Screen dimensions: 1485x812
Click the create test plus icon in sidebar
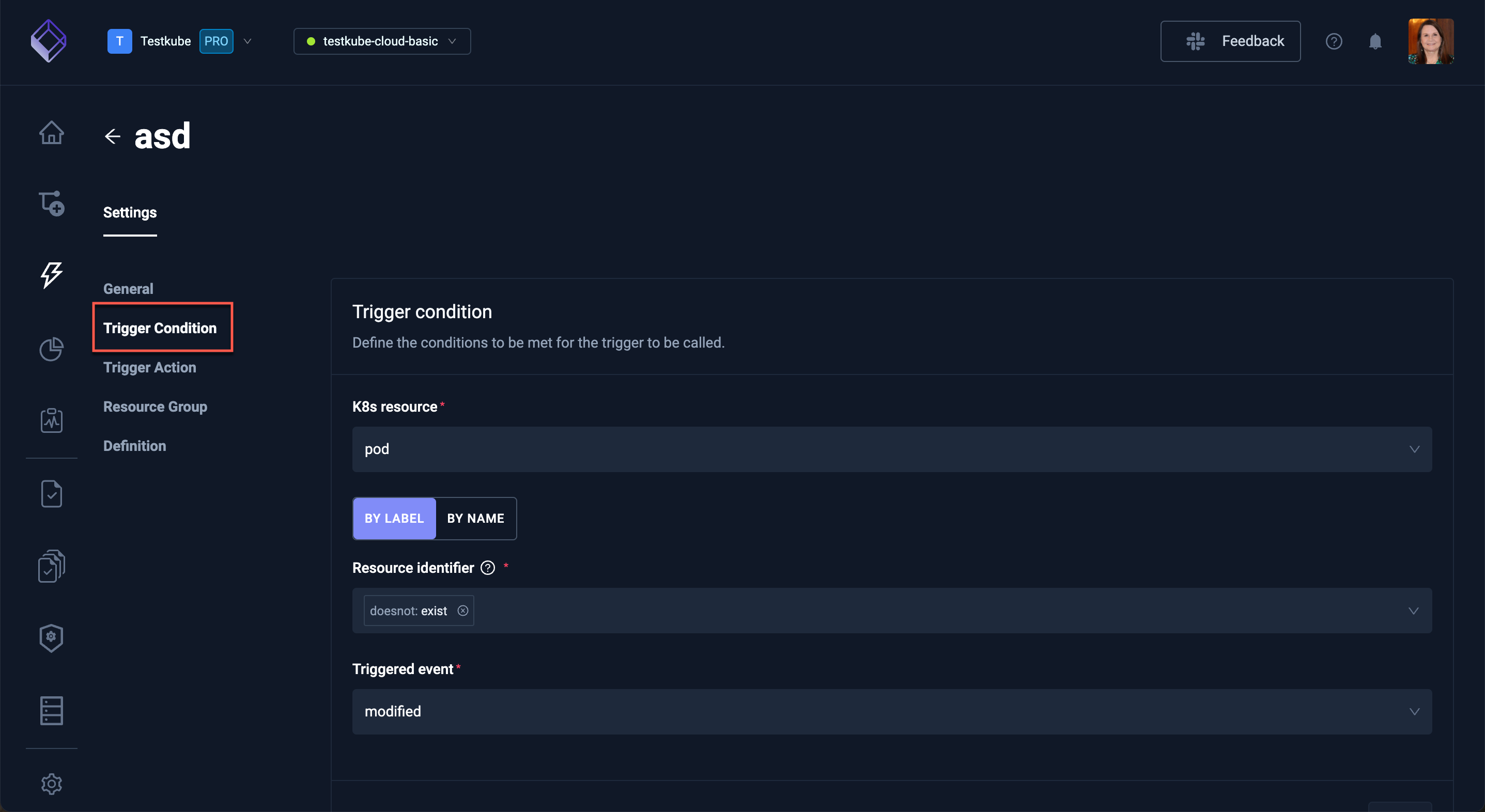click(x=51, y=204)
